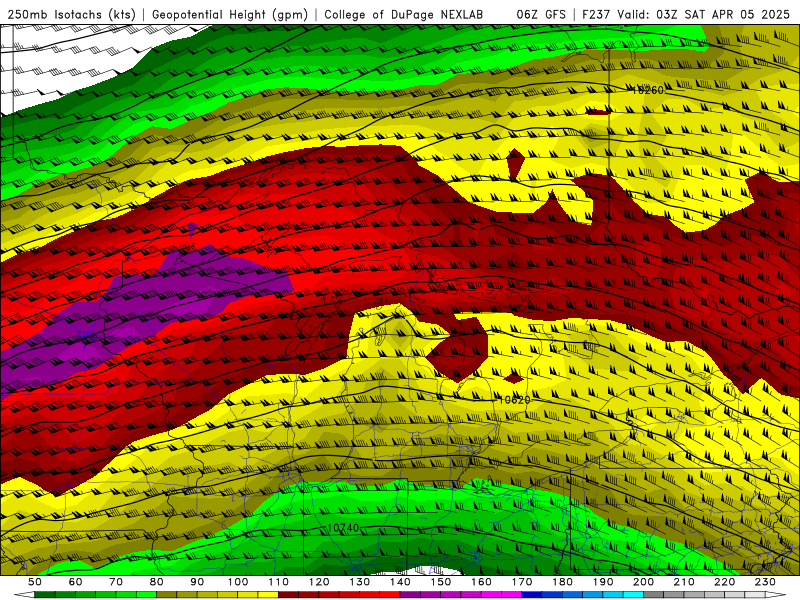This screenshot has width=800, height=600.
Task: Click the 10620 height contour label
Action: [x=514, y=400]
